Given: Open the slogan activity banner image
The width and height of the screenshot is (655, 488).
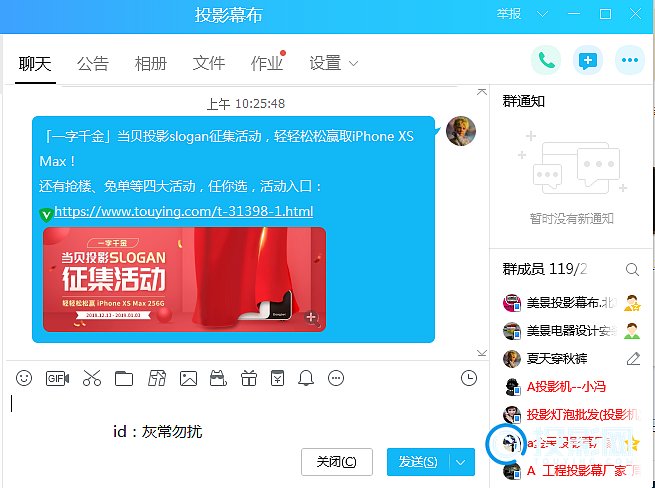Looking at the screenshot, I should [184, 280].
